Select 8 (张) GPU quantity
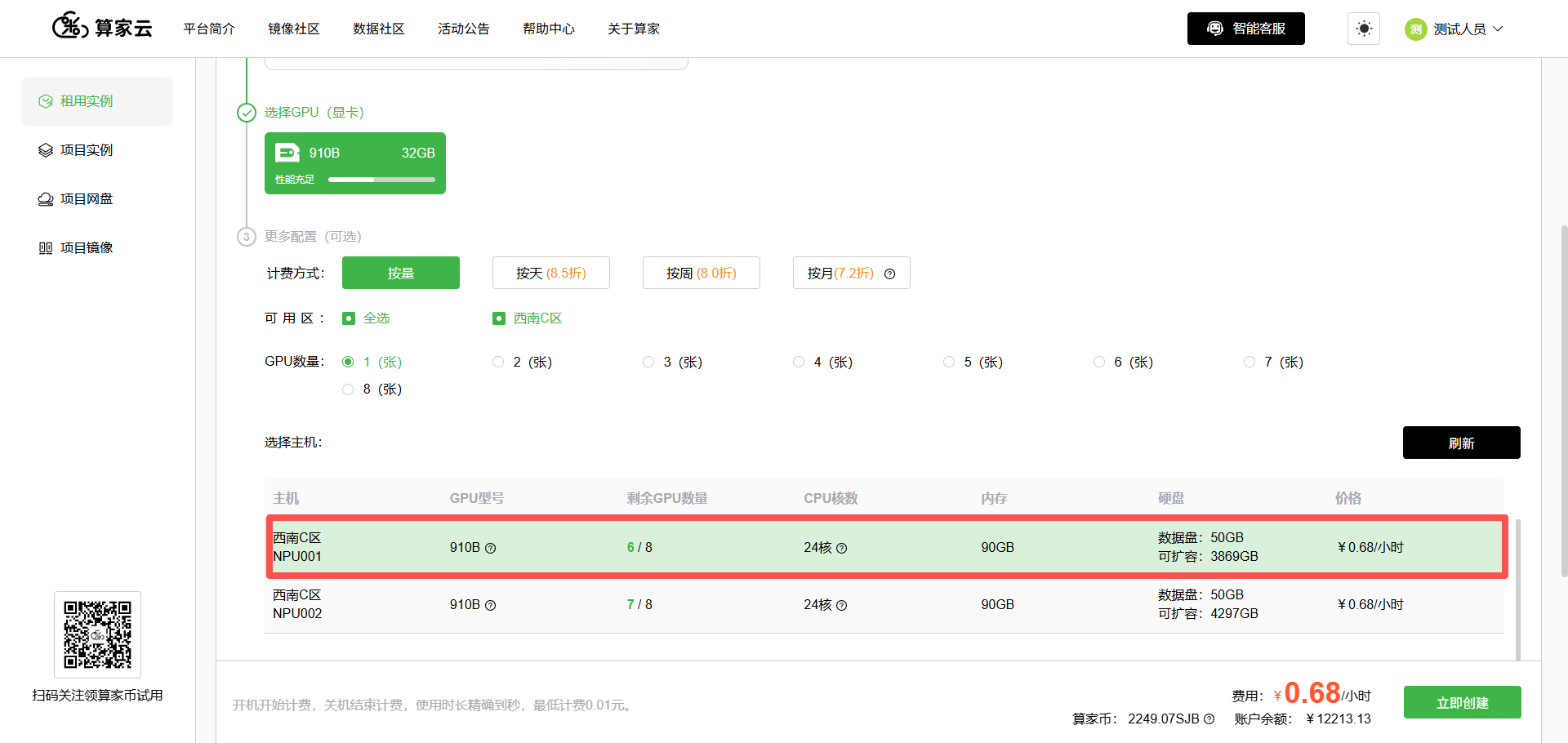Viewport: 1568px width, 743px height. tap(348, 389)
